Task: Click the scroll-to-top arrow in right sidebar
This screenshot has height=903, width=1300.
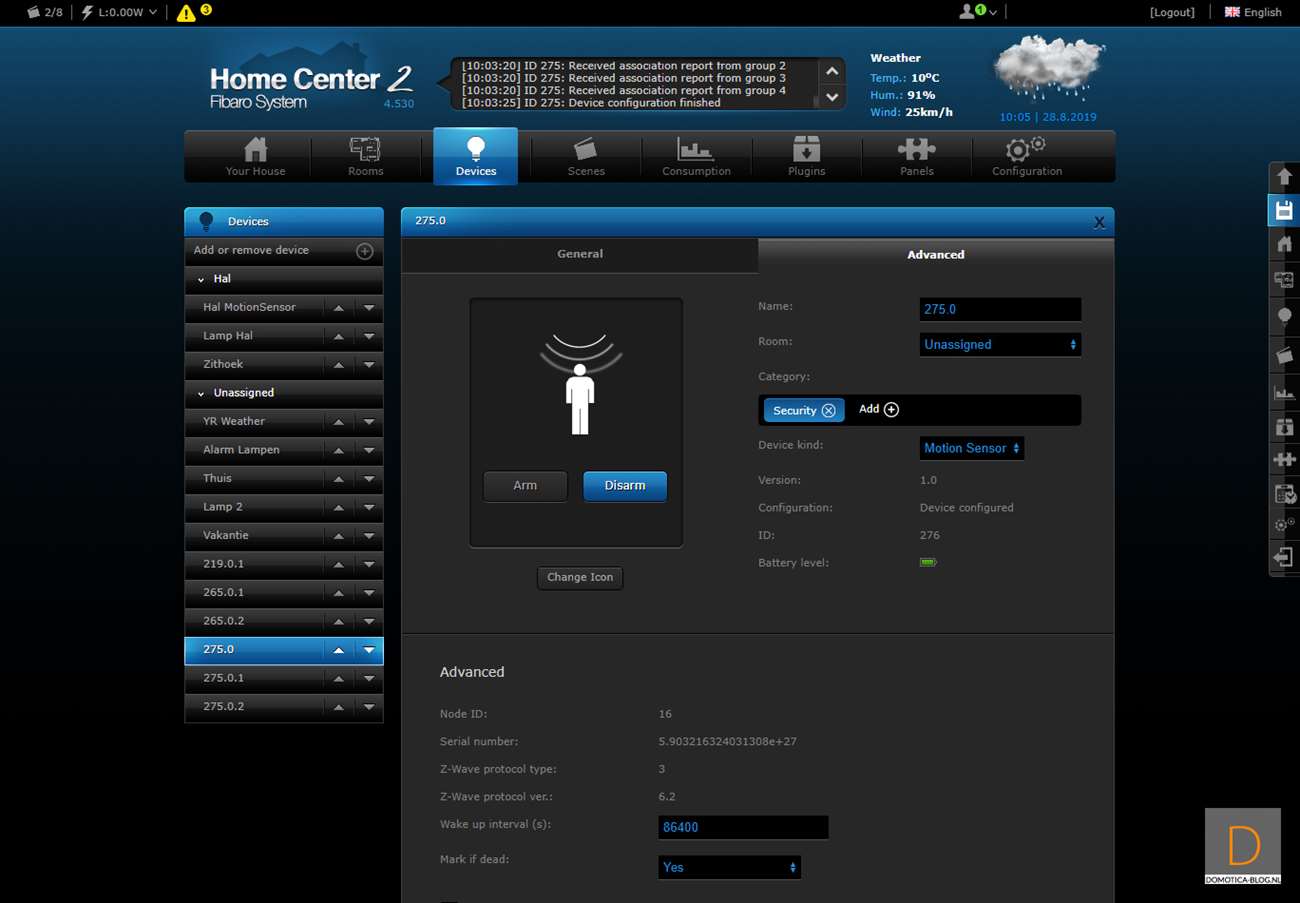Action: pyautogui.click(x=1284, y=177)
